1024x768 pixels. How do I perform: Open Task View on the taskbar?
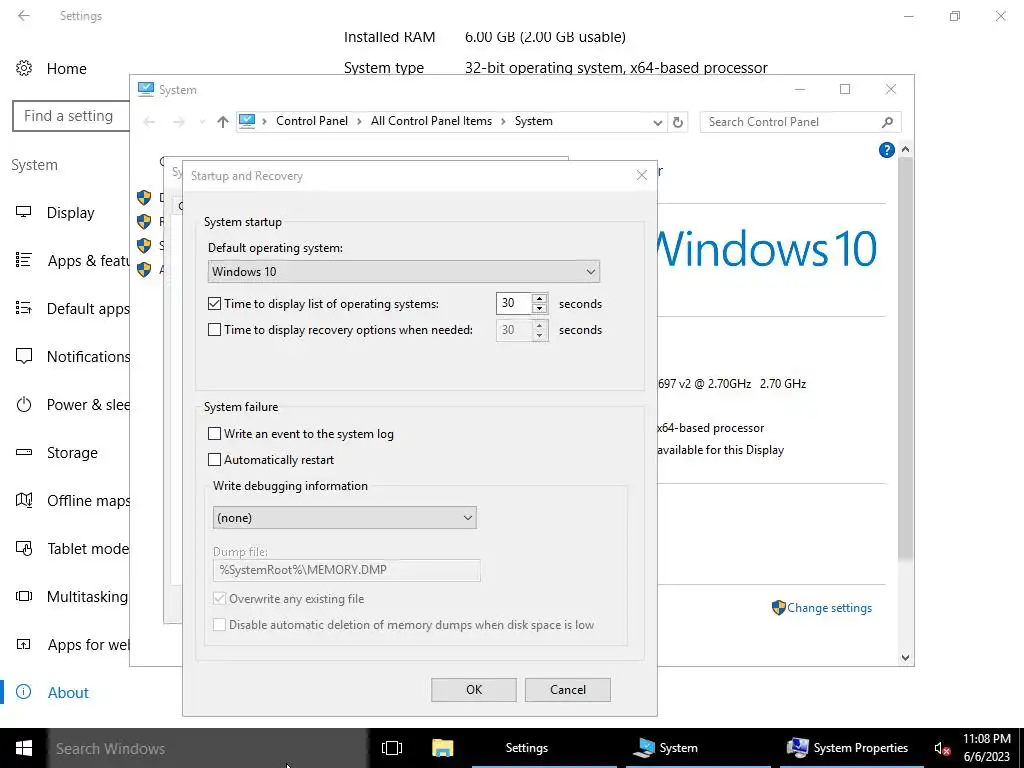pos(392,748)
